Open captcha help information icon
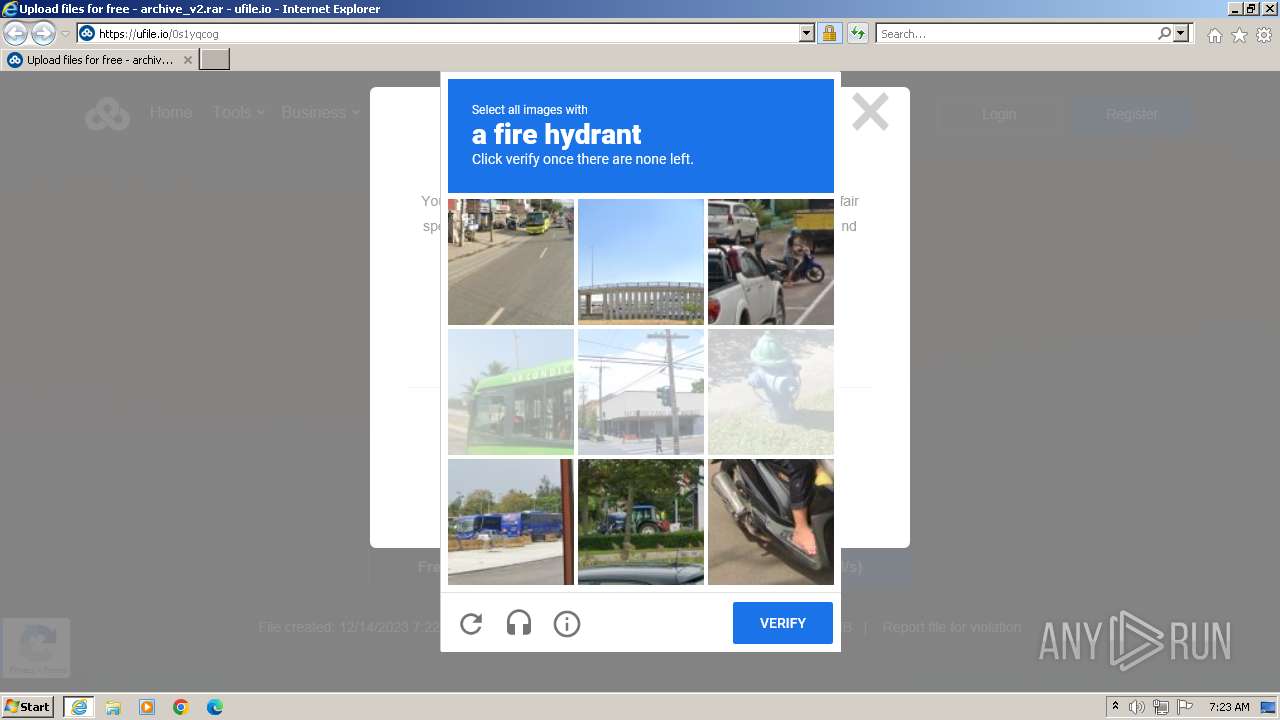1280x720 pixels. [567, 624]
